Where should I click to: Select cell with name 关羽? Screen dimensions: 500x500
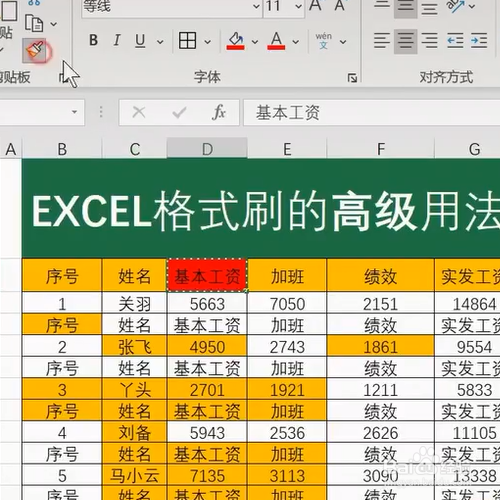134,303
